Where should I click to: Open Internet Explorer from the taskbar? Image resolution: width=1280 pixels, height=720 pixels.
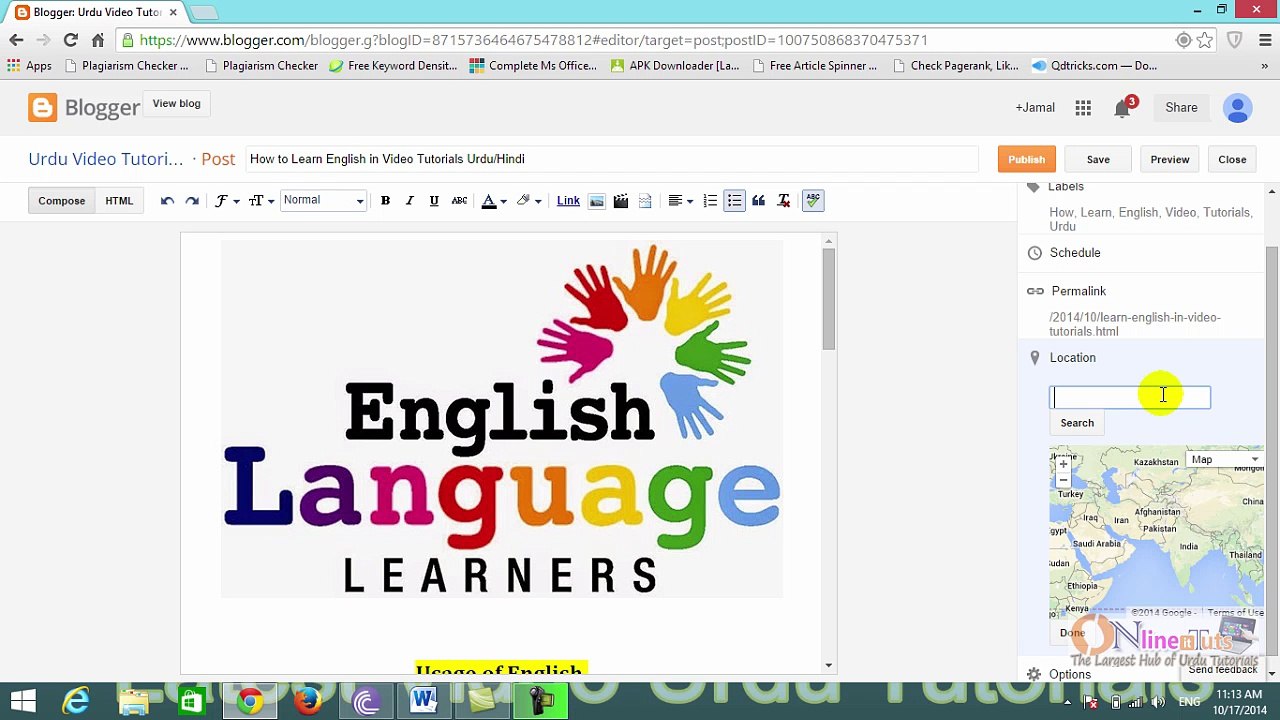[76, 701]
